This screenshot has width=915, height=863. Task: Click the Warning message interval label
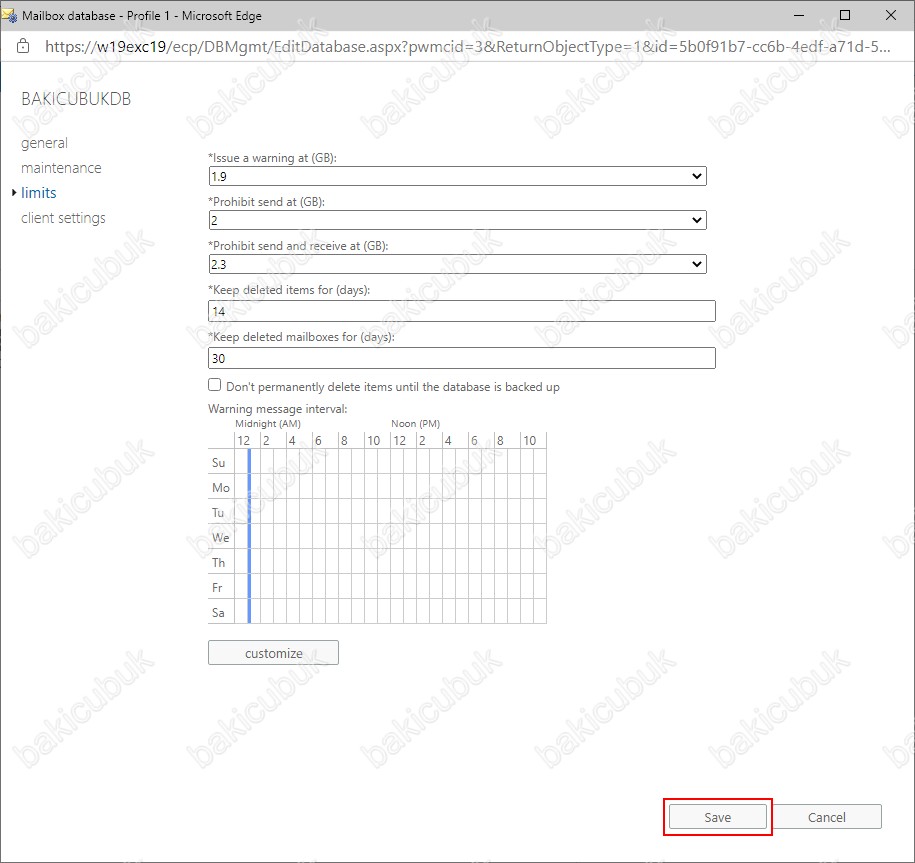(x=278, y=409)
